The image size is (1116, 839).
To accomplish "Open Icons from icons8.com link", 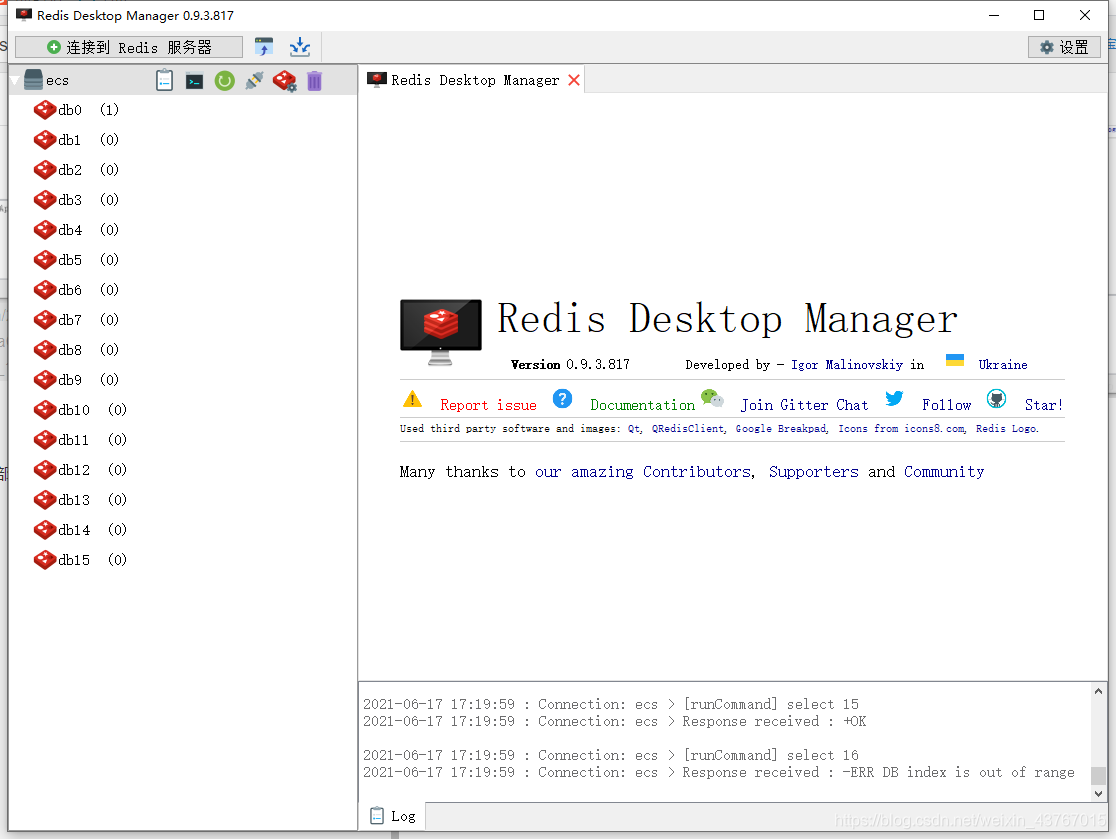I will (x=901, y=428).
